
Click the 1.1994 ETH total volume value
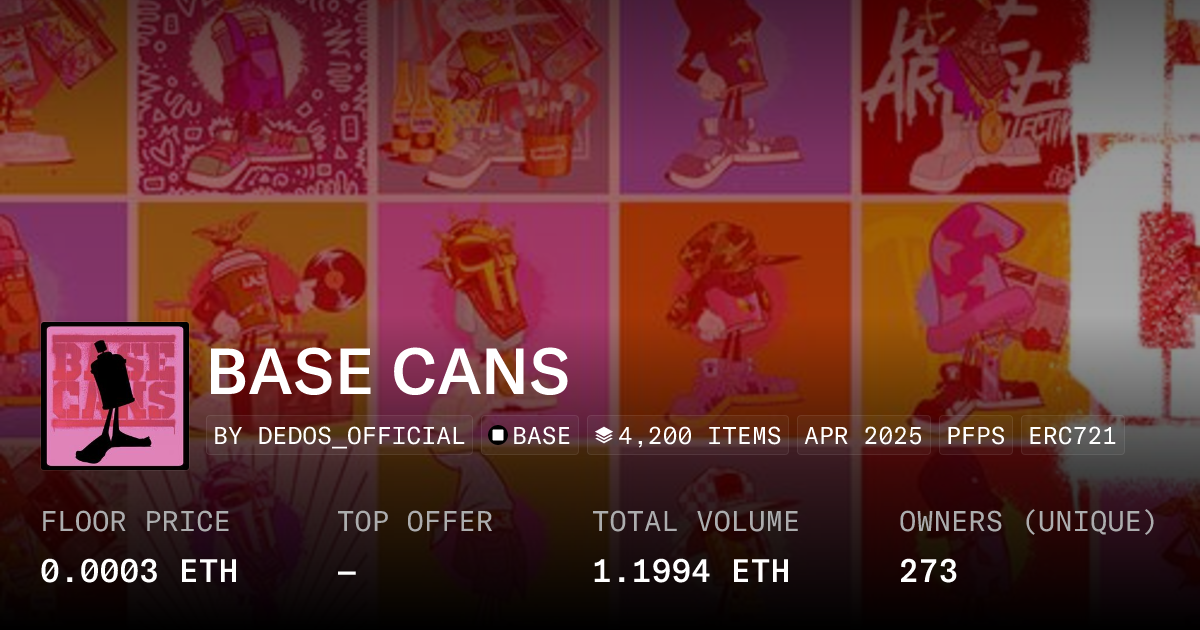(x=691, y=571)
